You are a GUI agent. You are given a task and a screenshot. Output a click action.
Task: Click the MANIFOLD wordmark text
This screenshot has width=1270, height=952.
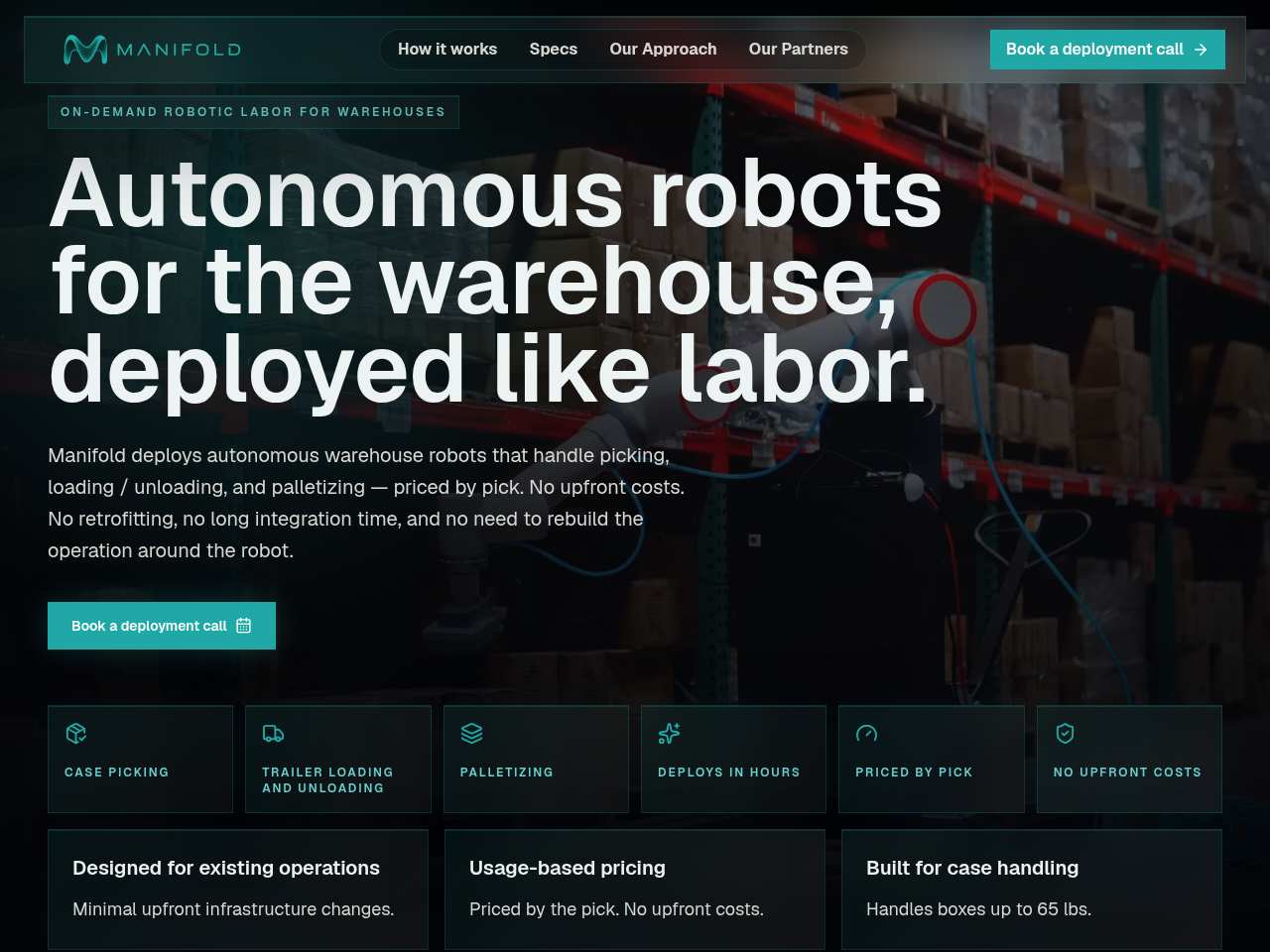click(179, 50)
